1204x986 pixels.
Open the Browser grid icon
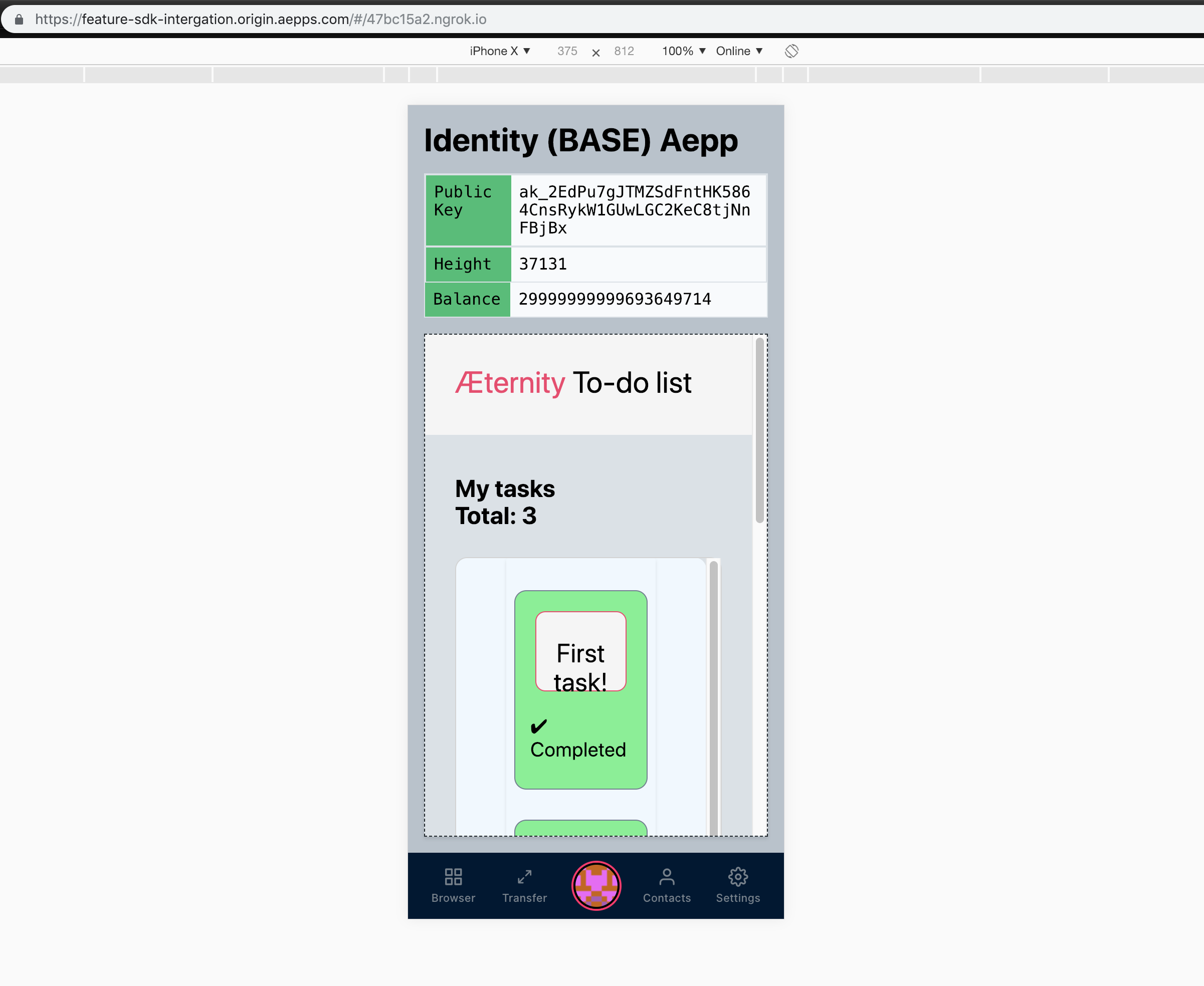[x=453, y=877]
